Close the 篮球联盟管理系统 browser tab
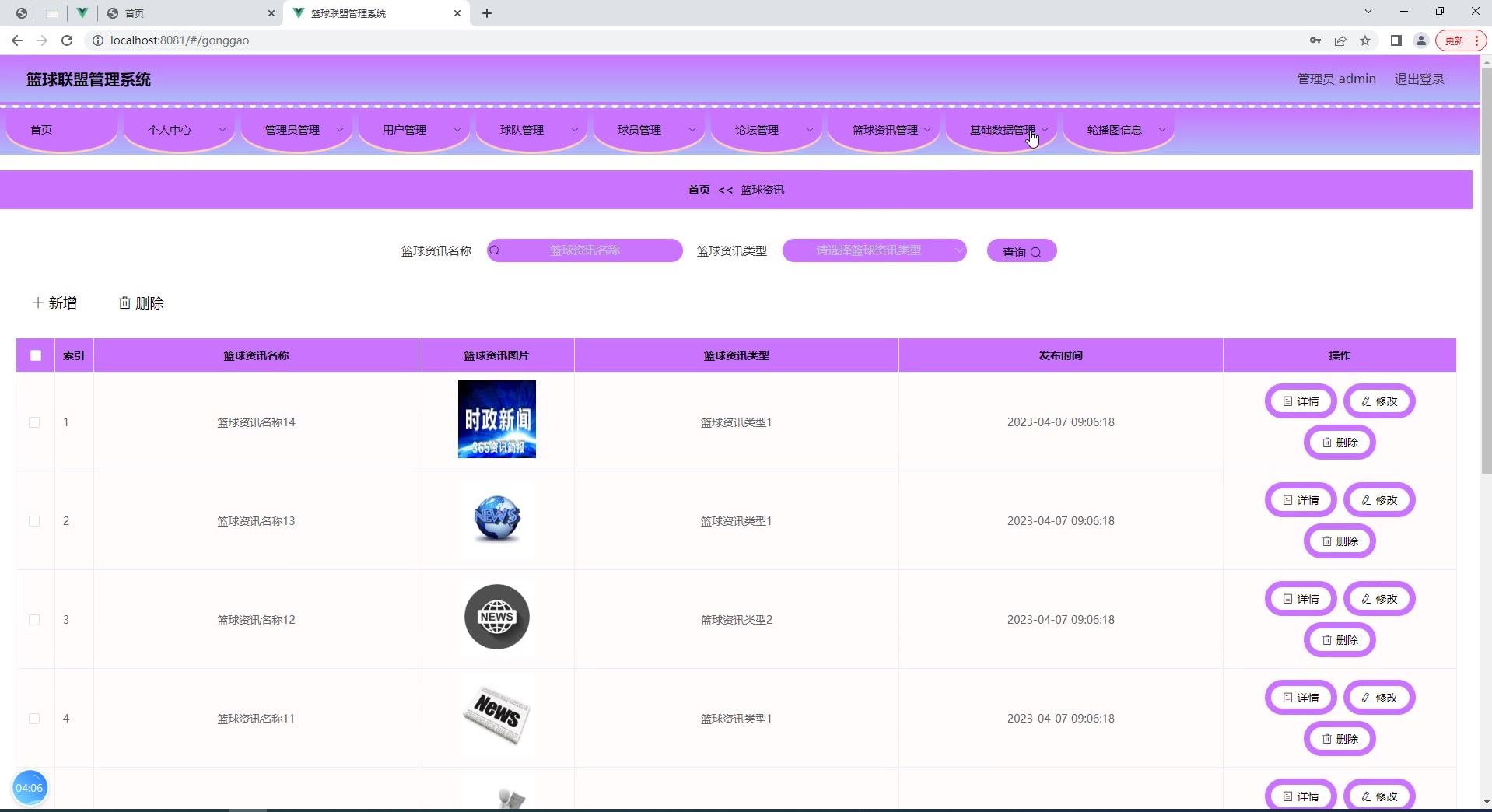The image size is (1492, 812). click(x=457, y=13)
